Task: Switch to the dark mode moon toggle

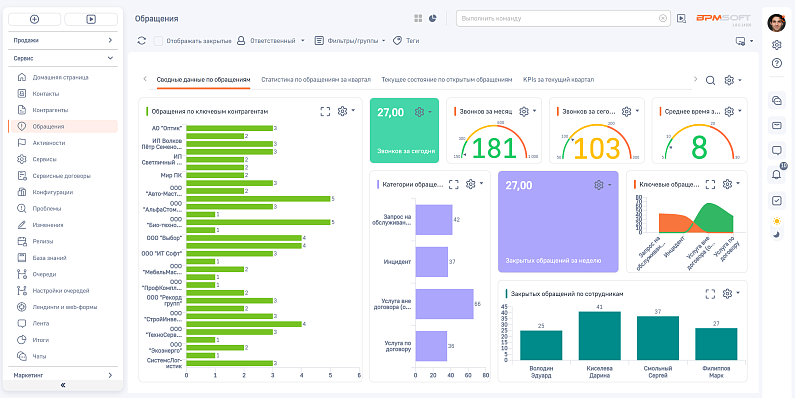Action: tap(776, 234)
